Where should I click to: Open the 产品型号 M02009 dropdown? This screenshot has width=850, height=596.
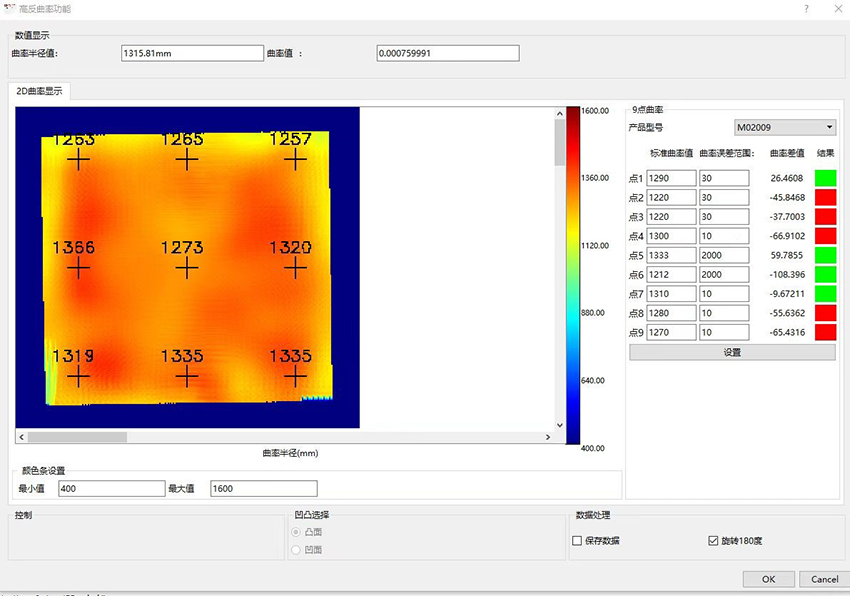(784, 128)
